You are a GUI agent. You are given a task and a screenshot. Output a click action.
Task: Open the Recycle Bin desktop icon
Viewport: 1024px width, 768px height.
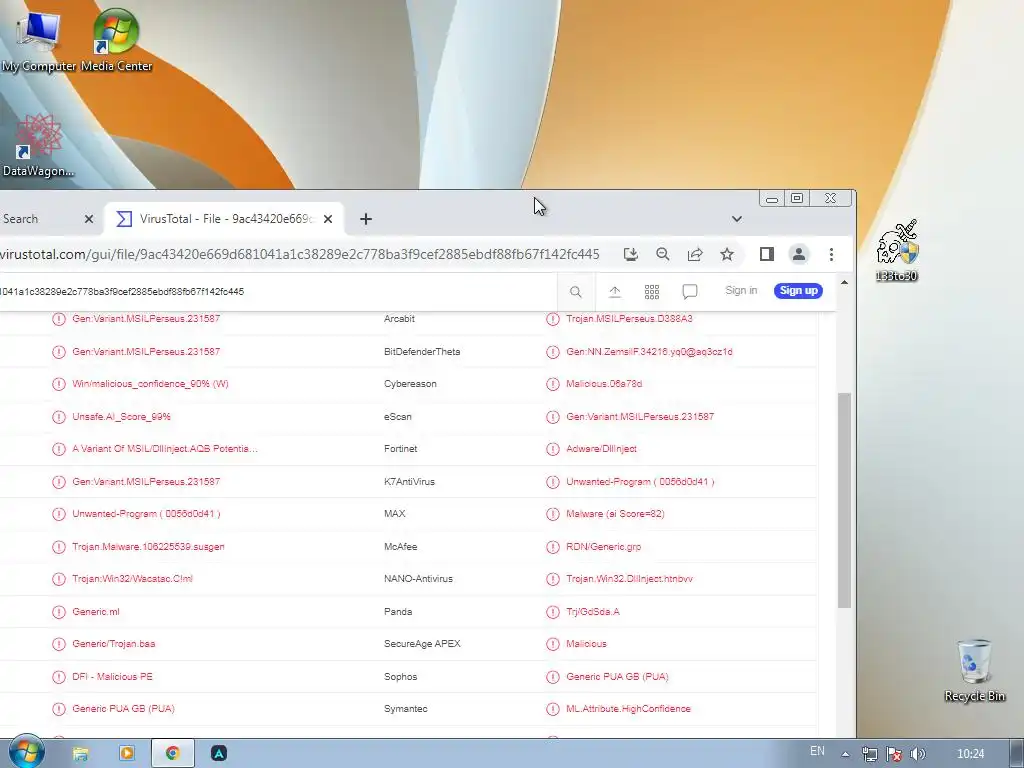[974, 670]
